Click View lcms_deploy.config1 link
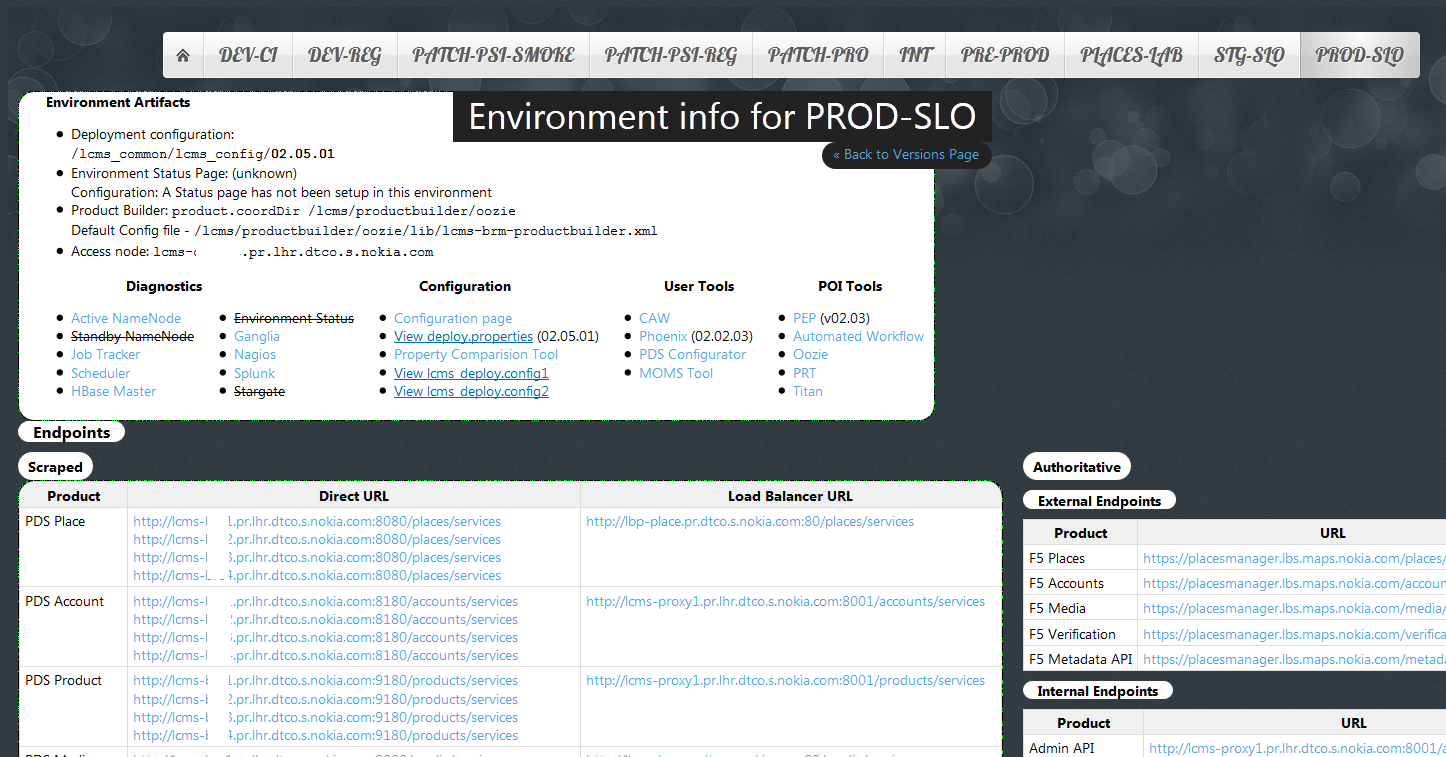1446x757 pixels. pos(471,373)
